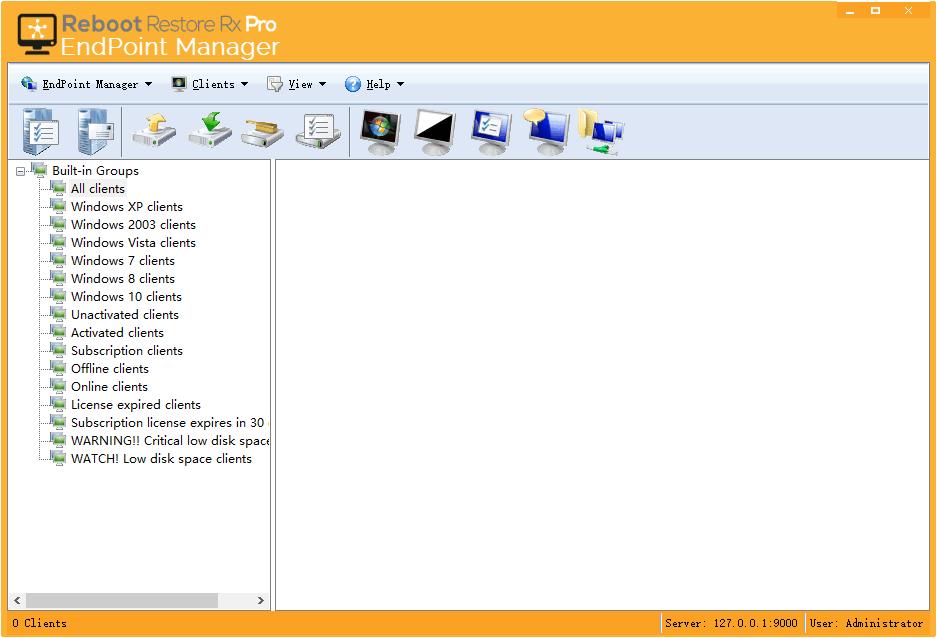The image size is (937, 638).
Task: Click the tree panel scroll-right arrow
Action: 261,600
